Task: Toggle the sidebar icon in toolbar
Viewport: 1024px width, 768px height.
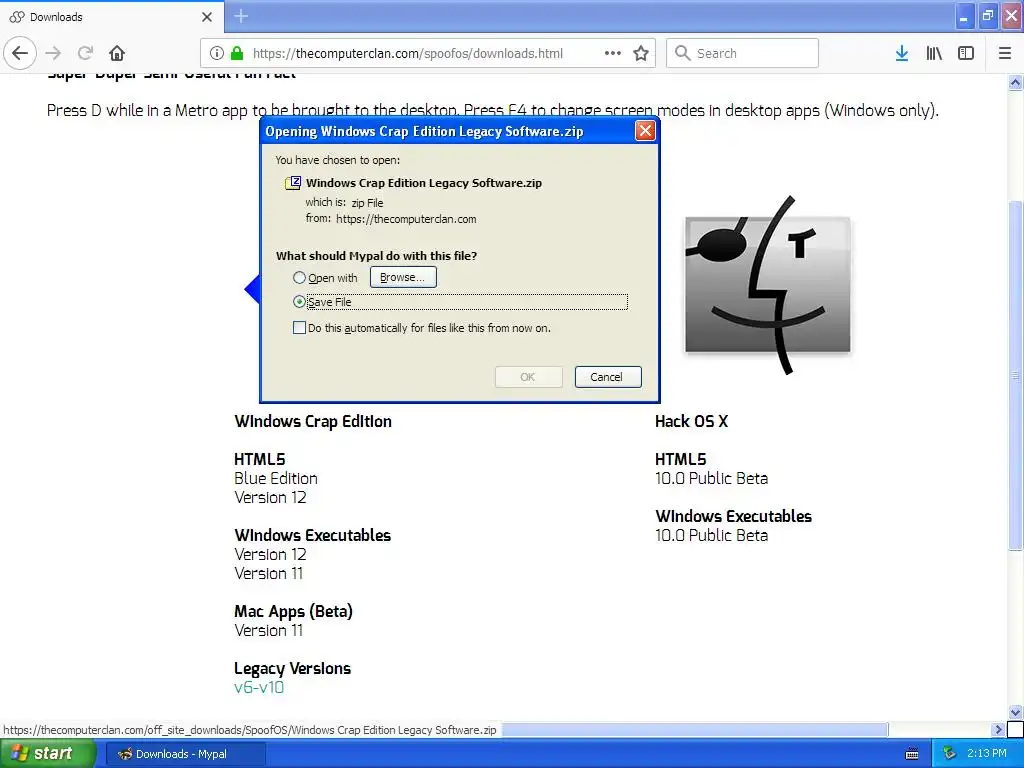Action: [966, 53]
